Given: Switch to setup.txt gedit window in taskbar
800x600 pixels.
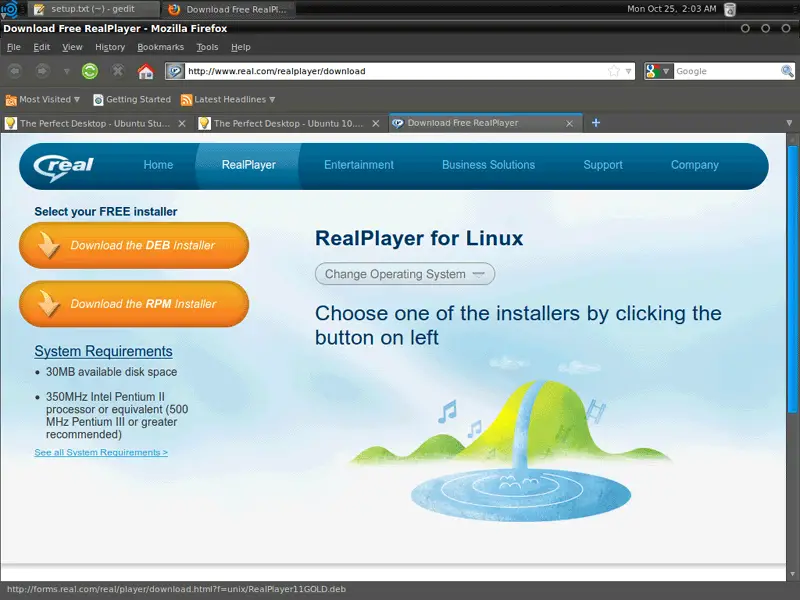Looking at the screenshot, I should 94,9.
